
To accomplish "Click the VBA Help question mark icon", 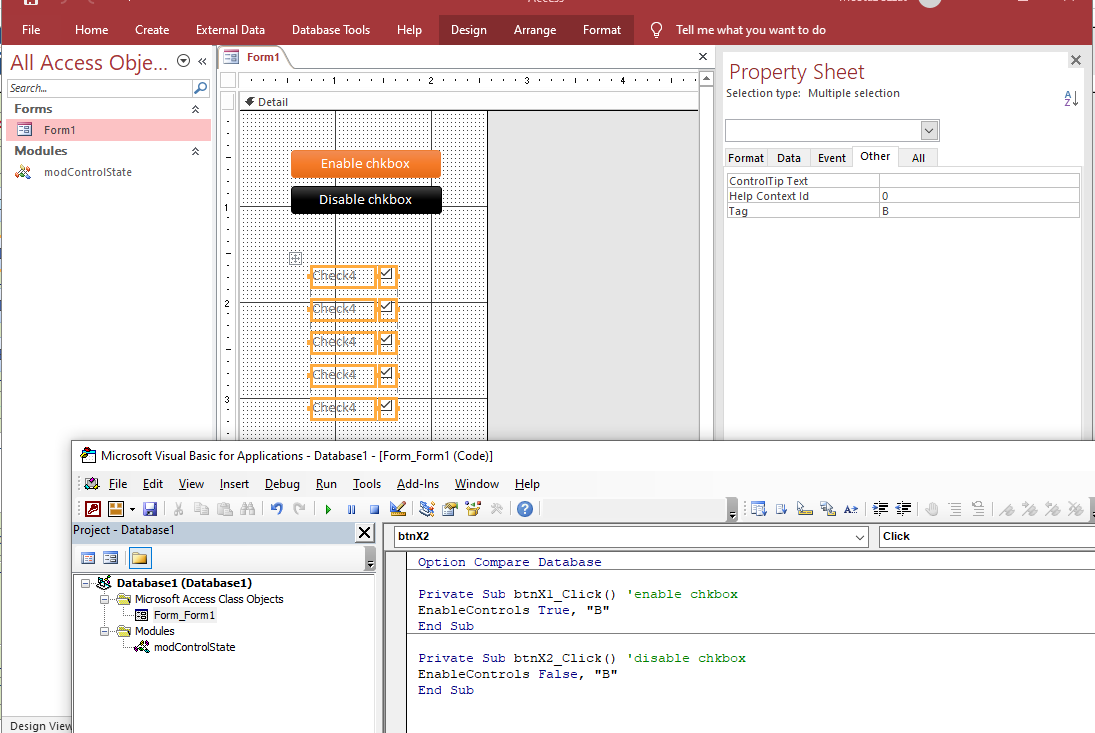I will [524, 509].
